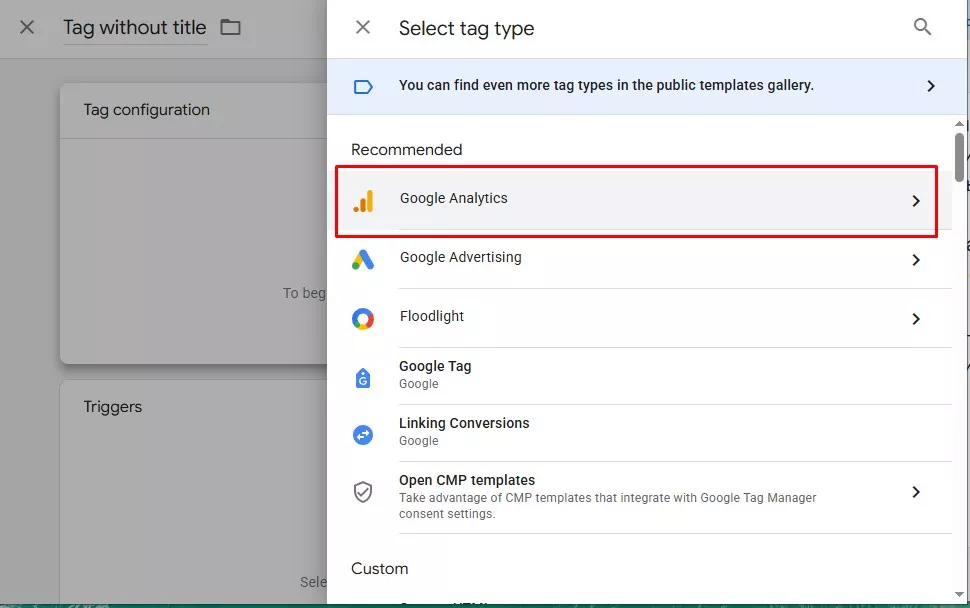Click the 'Google' subtitle under Linking Conversions
This screenshot has height=608, width=970.
click(x=418, y=441)
